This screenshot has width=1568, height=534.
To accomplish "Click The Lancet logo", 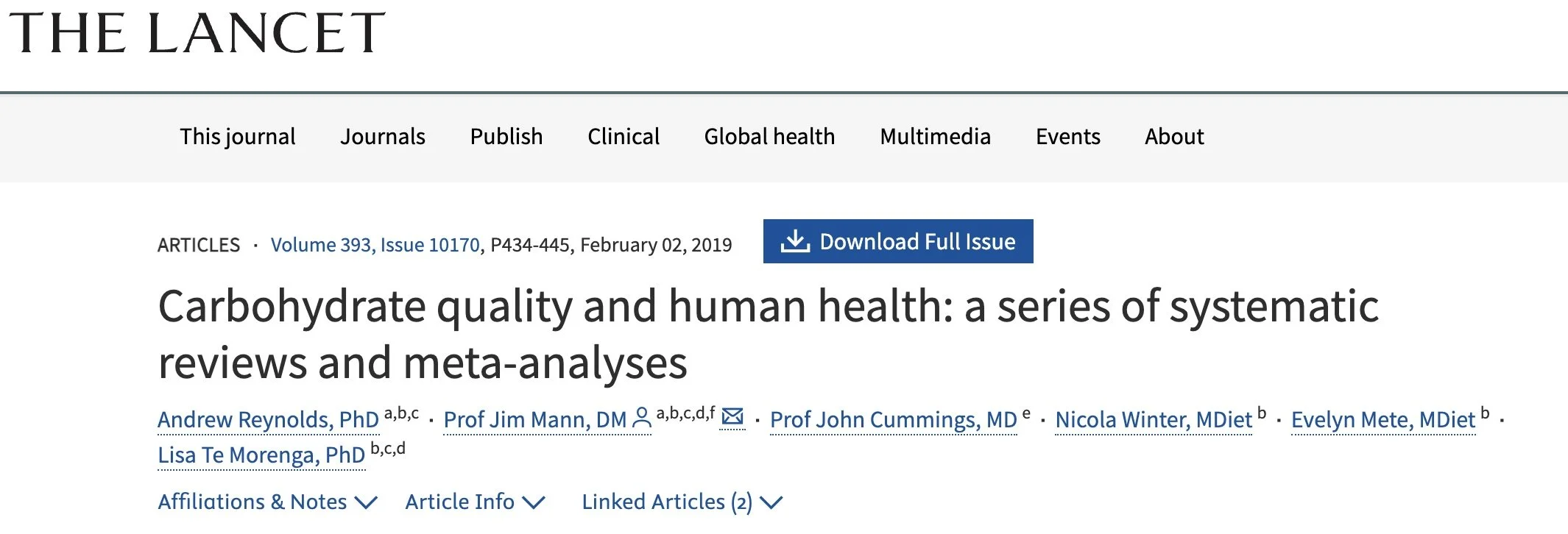I will (197, 33).
